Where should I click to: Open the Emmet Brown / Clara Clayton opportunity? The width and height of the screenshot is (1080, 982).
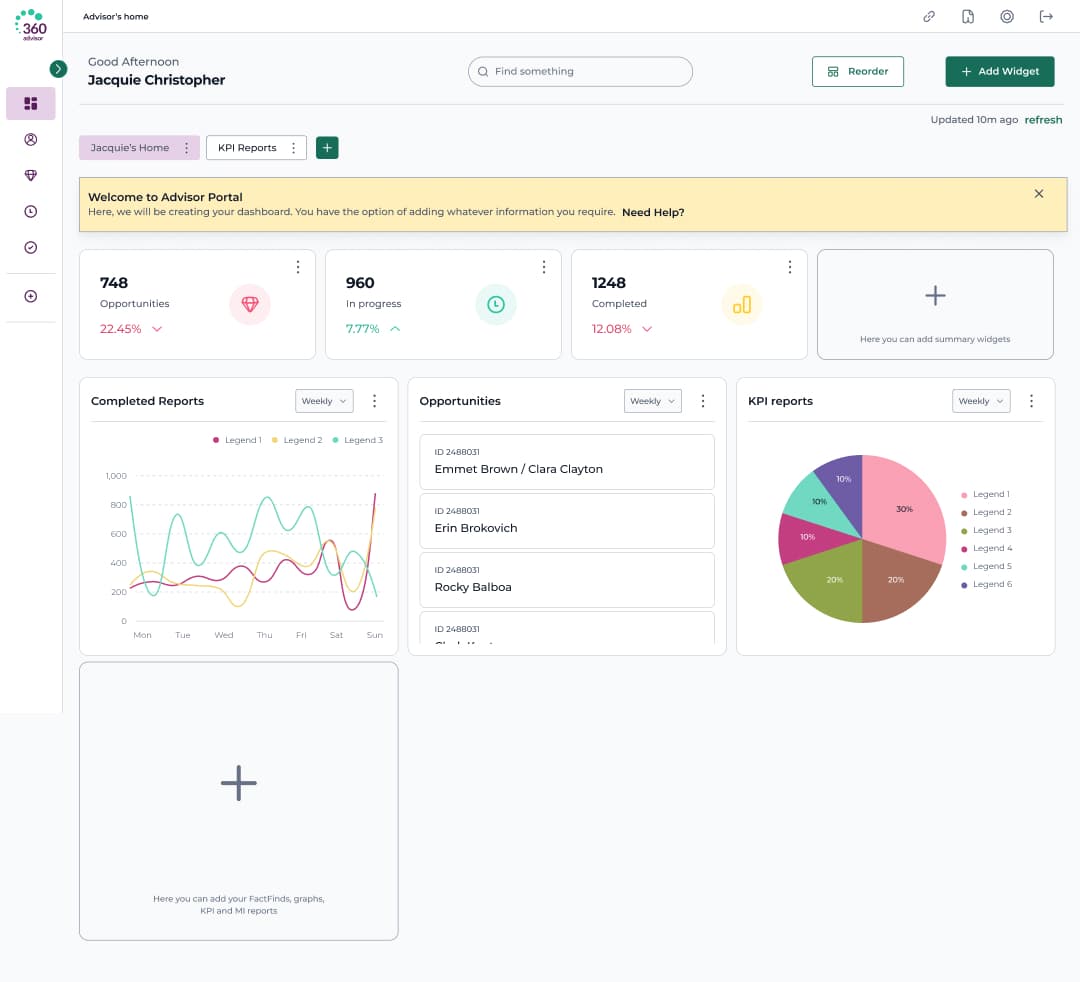click(x=567, y=462)
